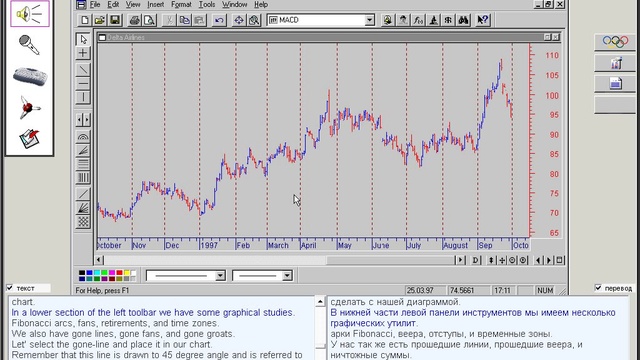Screen dimensions: 640x360
Task: Select the vertical line tool
Action: [83, 98]
